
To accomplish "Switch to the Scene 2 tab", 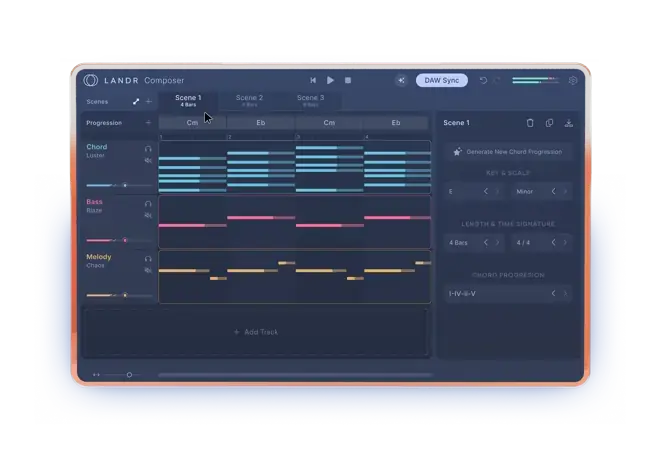I will pyautogui.click(x=249, y=100).
